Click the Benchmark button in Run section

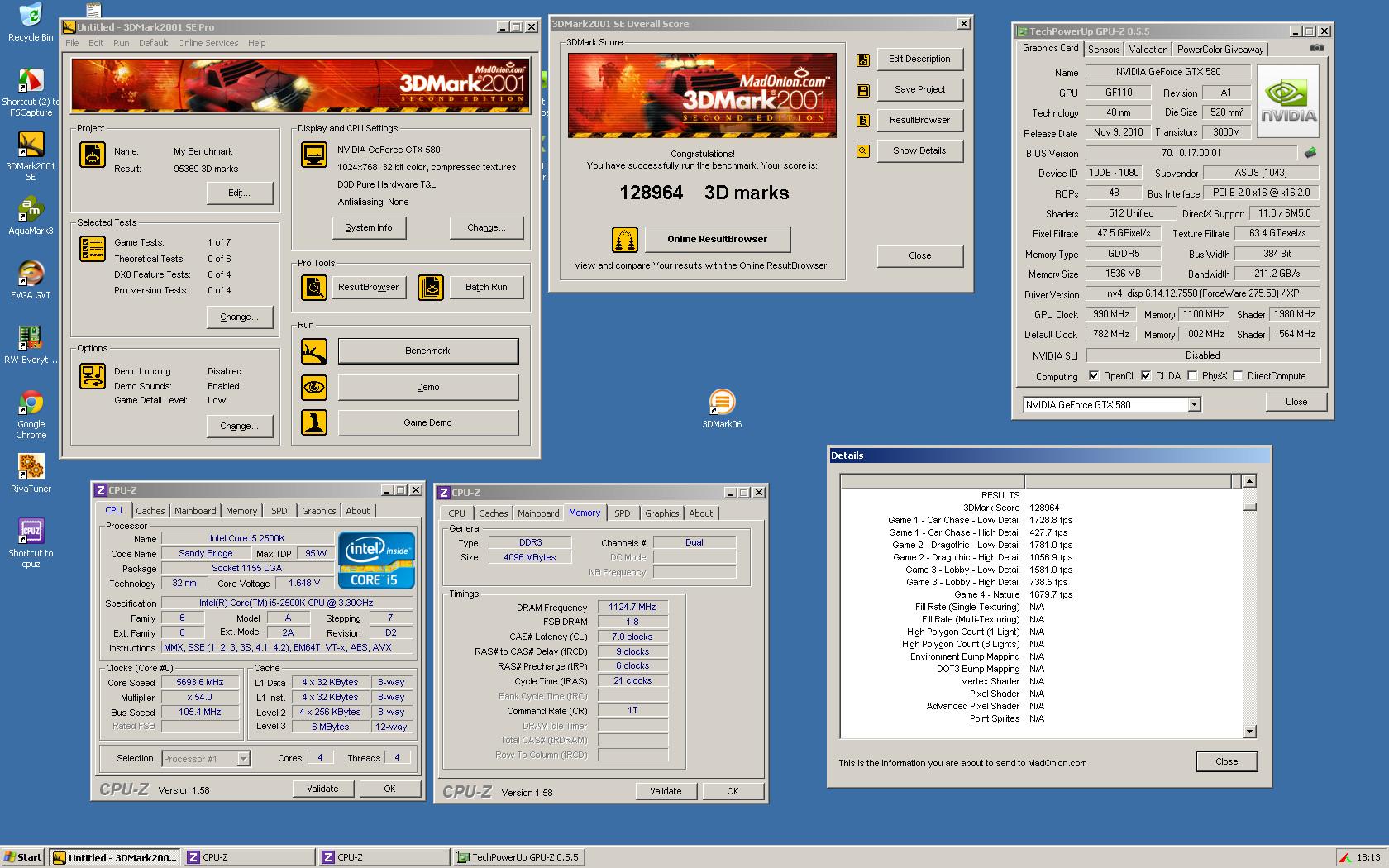point(428,351)
